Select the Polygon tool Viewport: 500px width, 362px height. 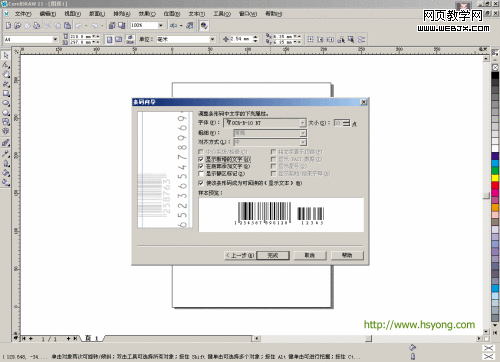pyautogui.click(x=6, y=113)
